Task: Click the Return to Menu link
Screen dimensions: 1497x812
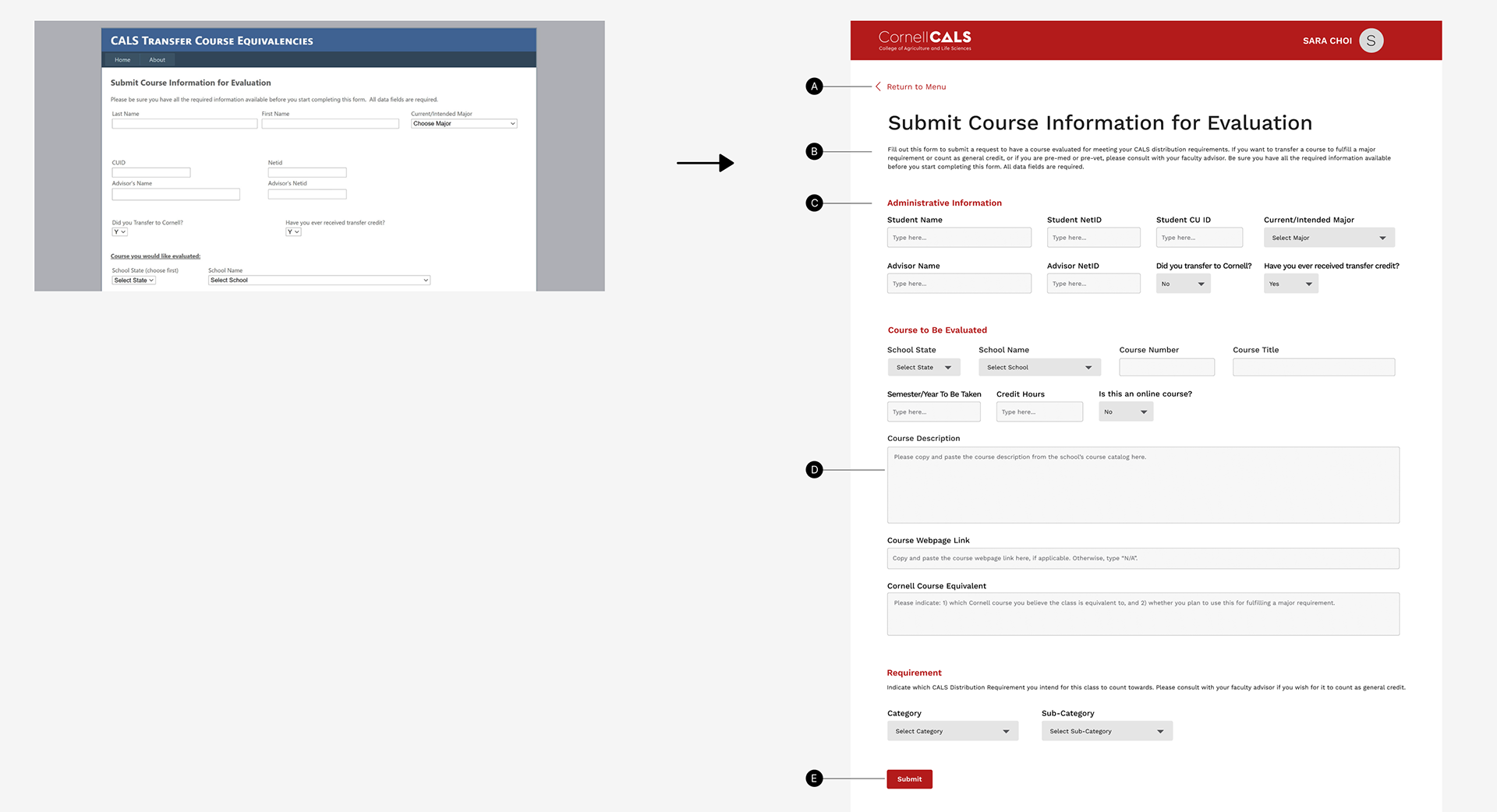Action: pyautogui.click(x=911, y=86)
